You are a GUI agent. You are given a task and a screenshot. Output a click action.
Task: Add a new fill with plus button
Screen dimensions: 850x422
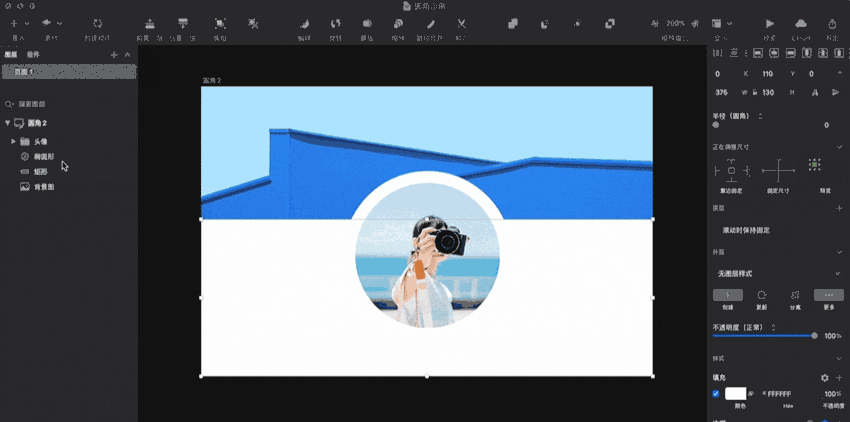click(839, 378)
